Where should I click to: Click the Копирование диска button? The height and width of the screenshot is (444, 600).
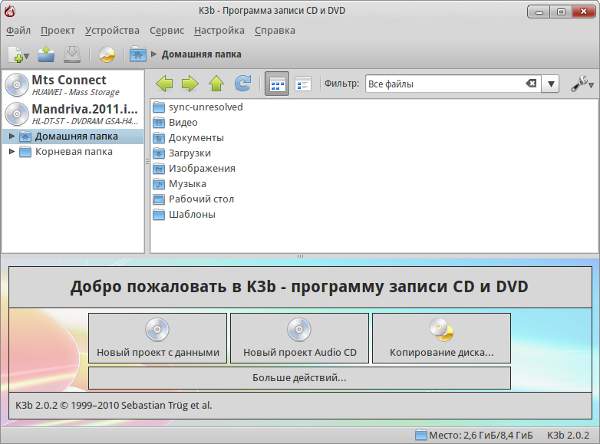[x=441, y=339]
